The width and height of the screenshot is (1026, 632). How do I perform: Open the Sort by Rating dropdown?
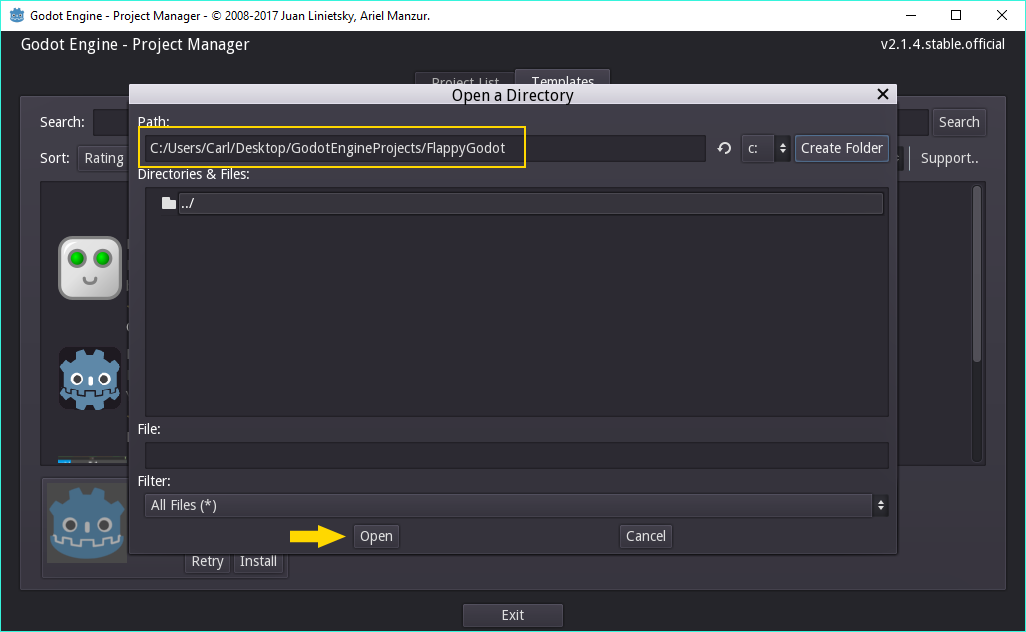pos(103,158)
